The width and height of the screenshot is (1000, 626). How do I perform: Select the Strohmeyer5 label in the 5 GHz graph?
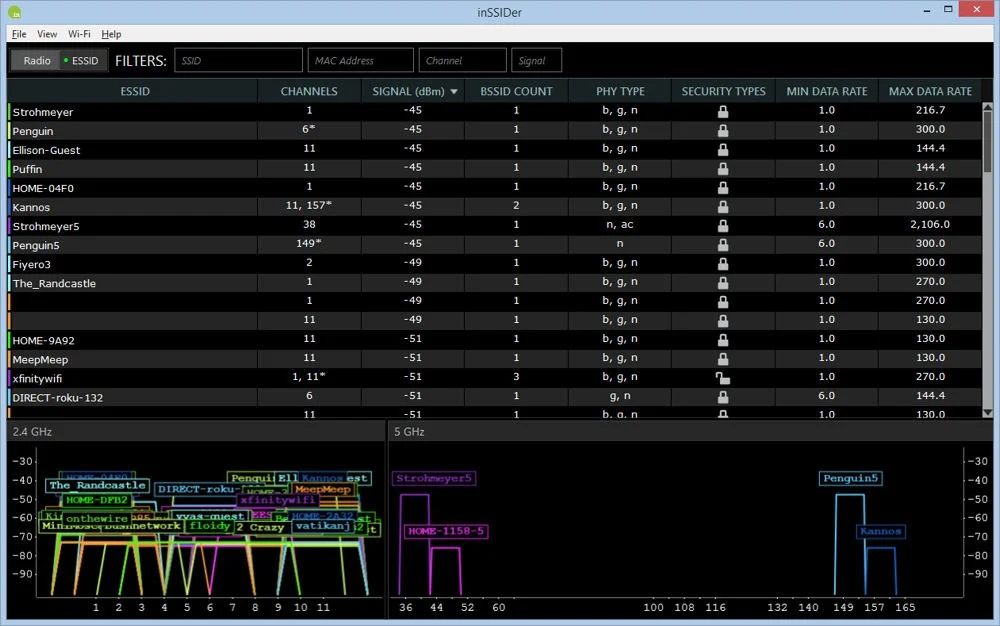click(x=434, y=478)
